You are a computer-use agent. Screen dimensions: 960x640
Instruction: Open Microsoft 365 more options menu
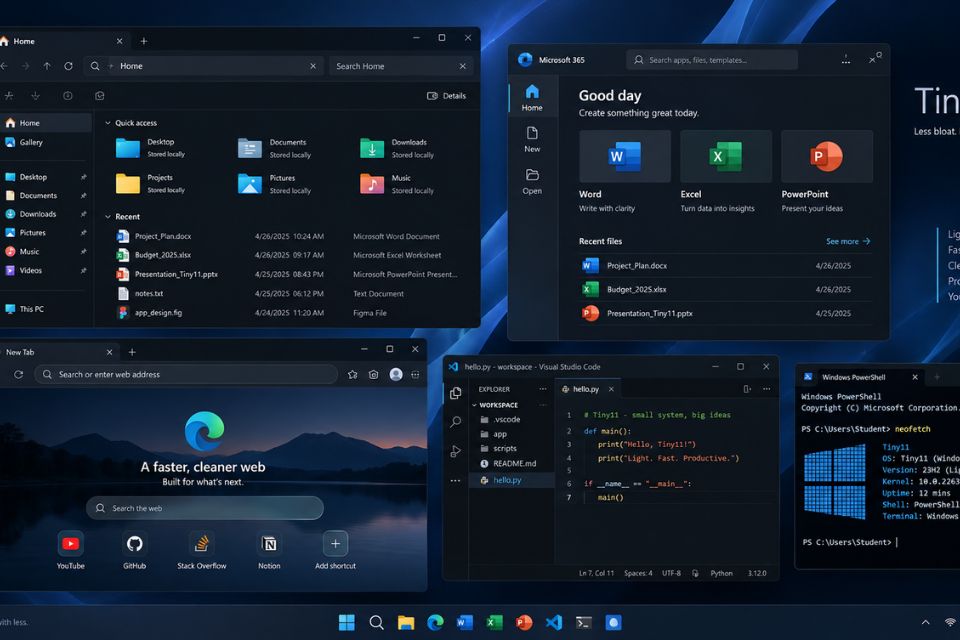pos(846,59)
